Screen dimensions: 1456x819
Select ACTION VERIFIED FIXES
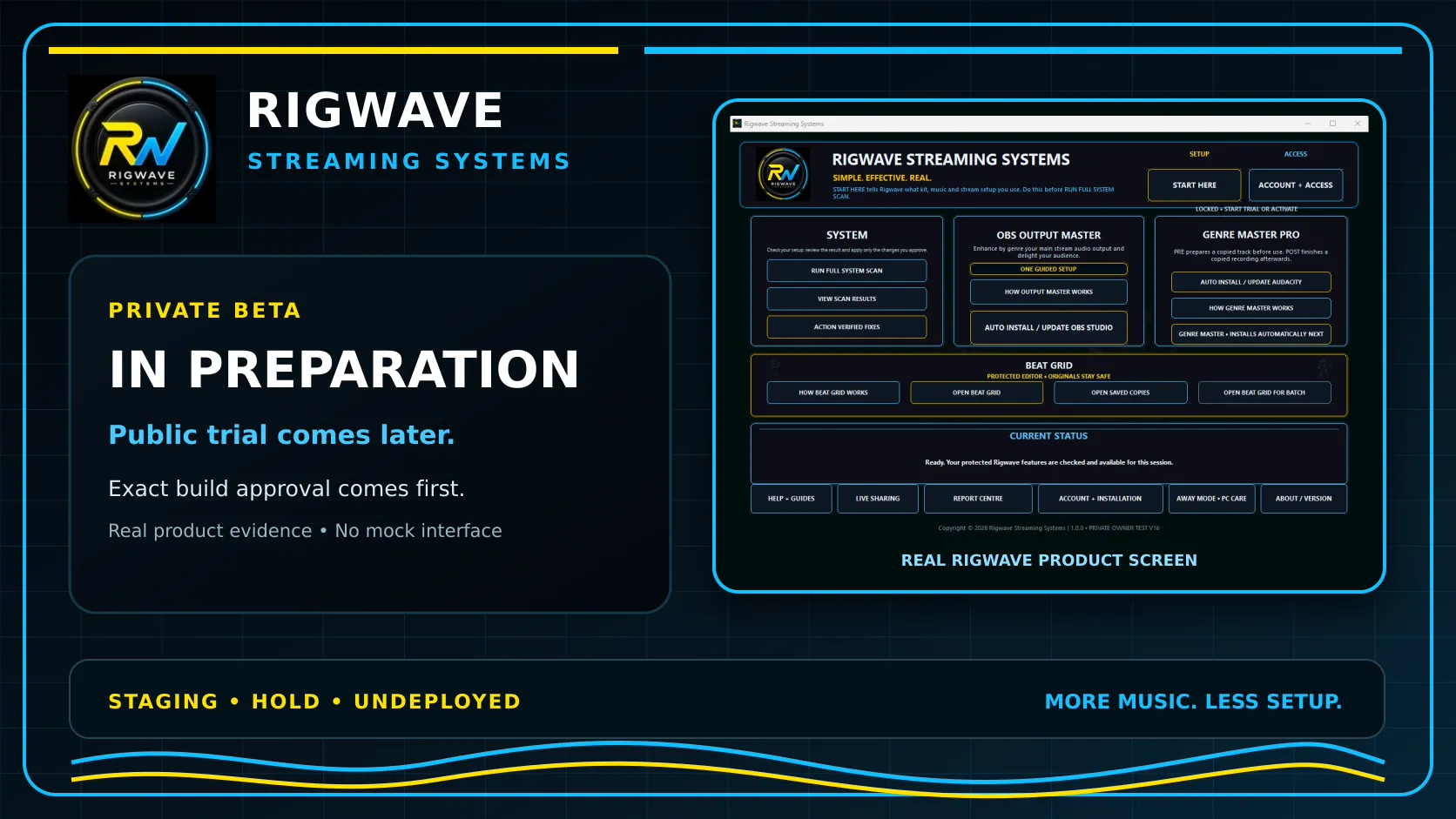[846, 327]
